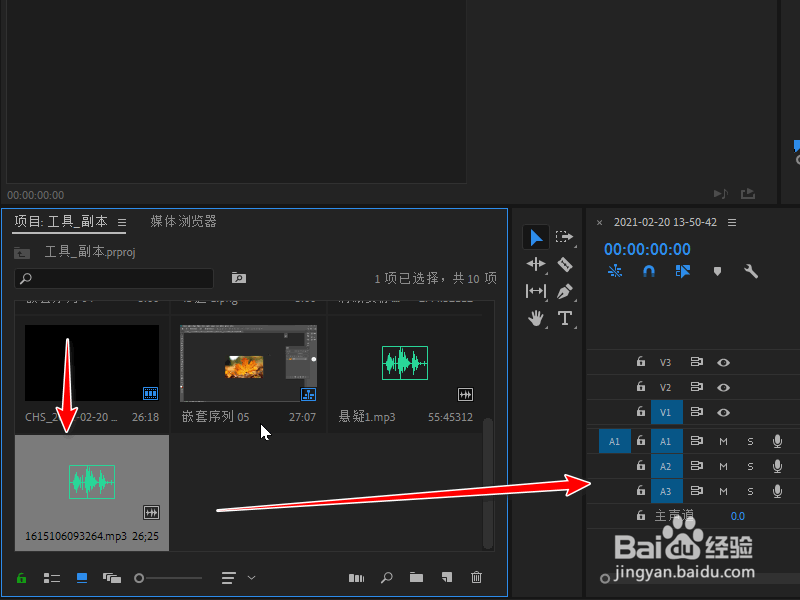Switch project panel to icon view
Viewport: 800px width, 600px height.
82,578
